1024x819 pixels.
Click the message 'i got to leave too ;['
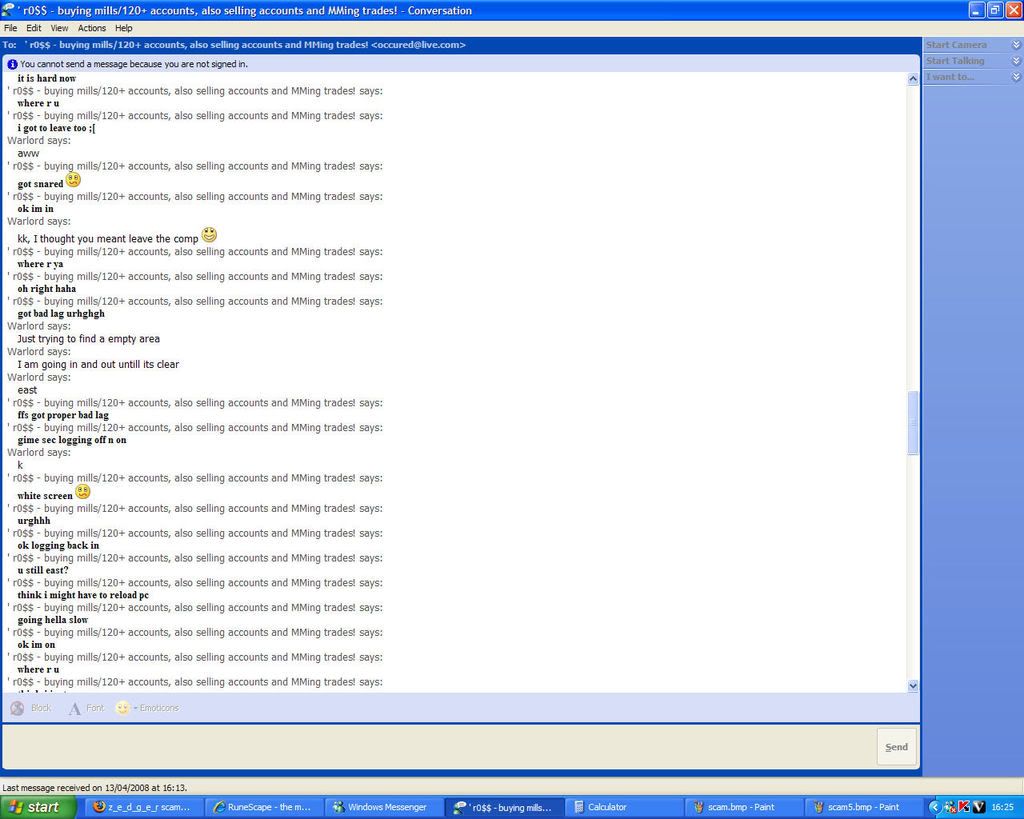pos(56,128)
